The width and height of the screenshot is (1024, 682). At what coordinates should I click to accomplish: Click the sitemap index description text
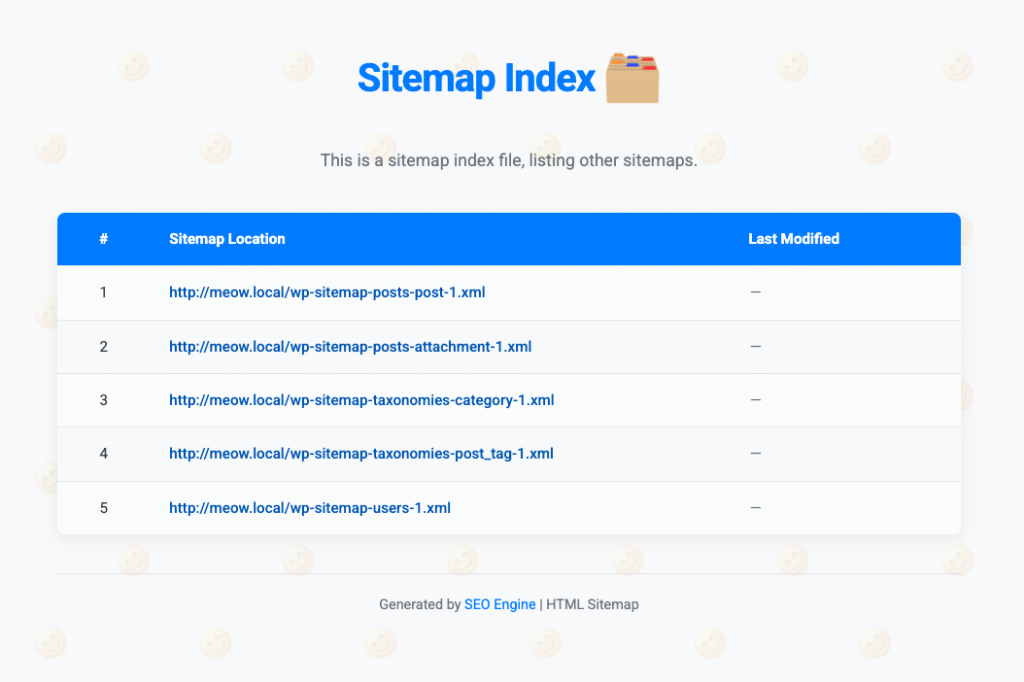click(508, 160)
